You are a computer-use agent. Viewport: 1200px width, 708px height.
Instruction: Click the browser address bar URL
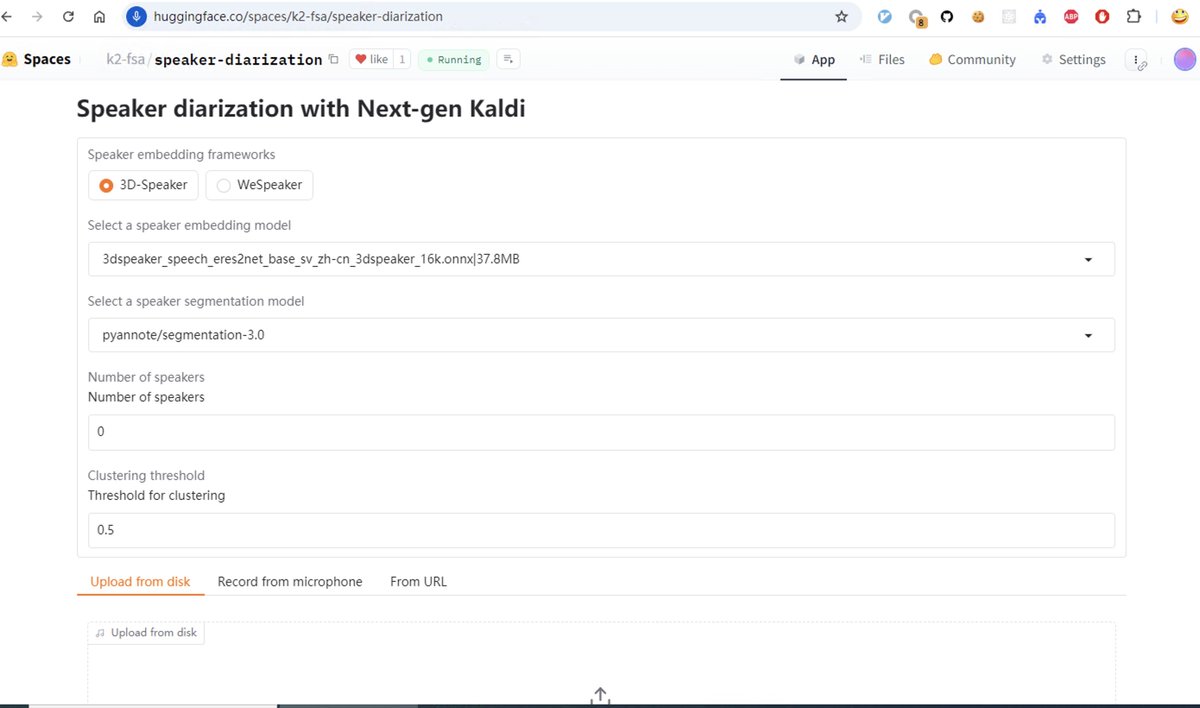(x=298, y=17)
